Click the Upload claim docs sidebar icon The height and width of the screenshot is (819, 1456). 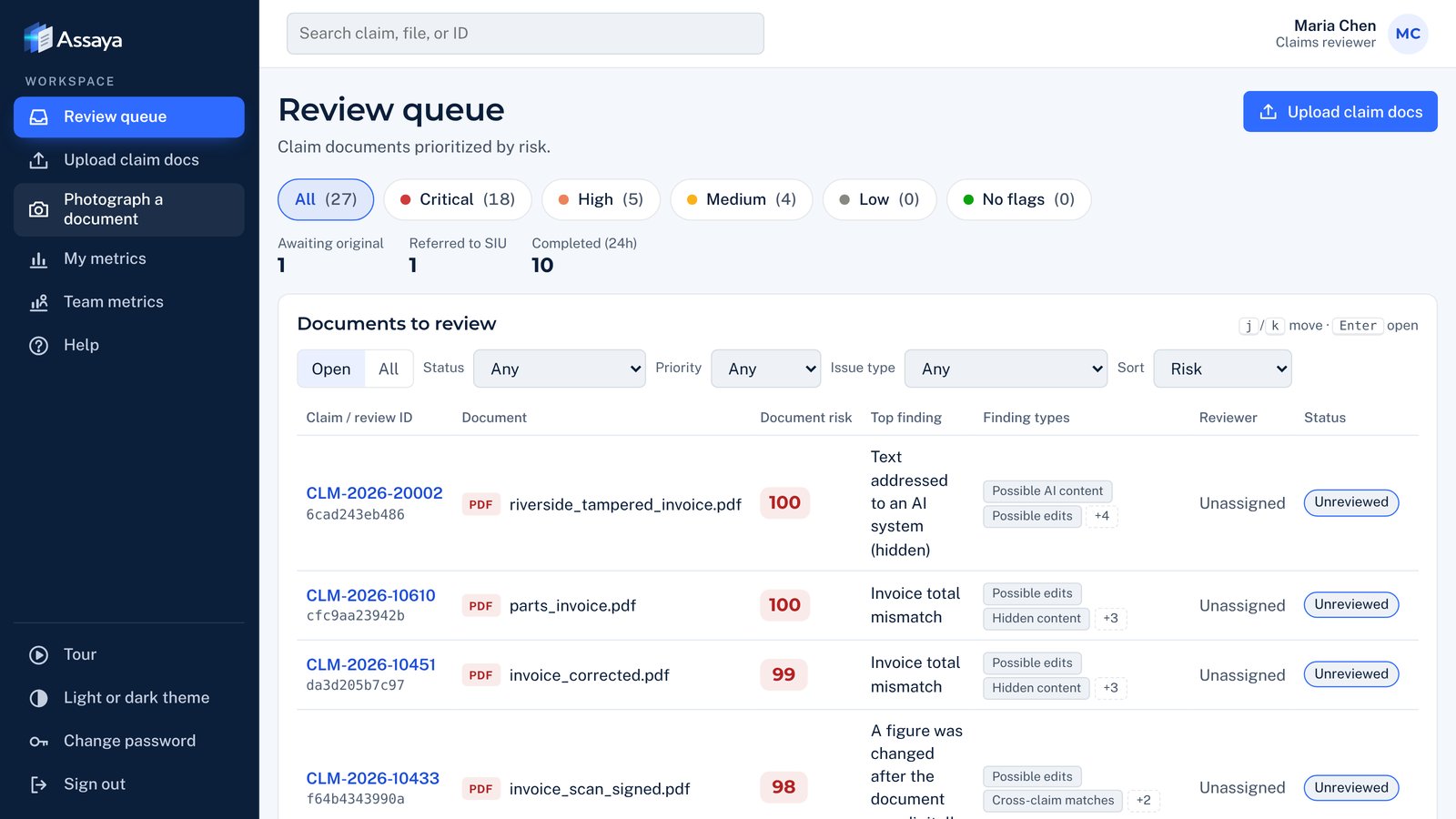point(38,160)
